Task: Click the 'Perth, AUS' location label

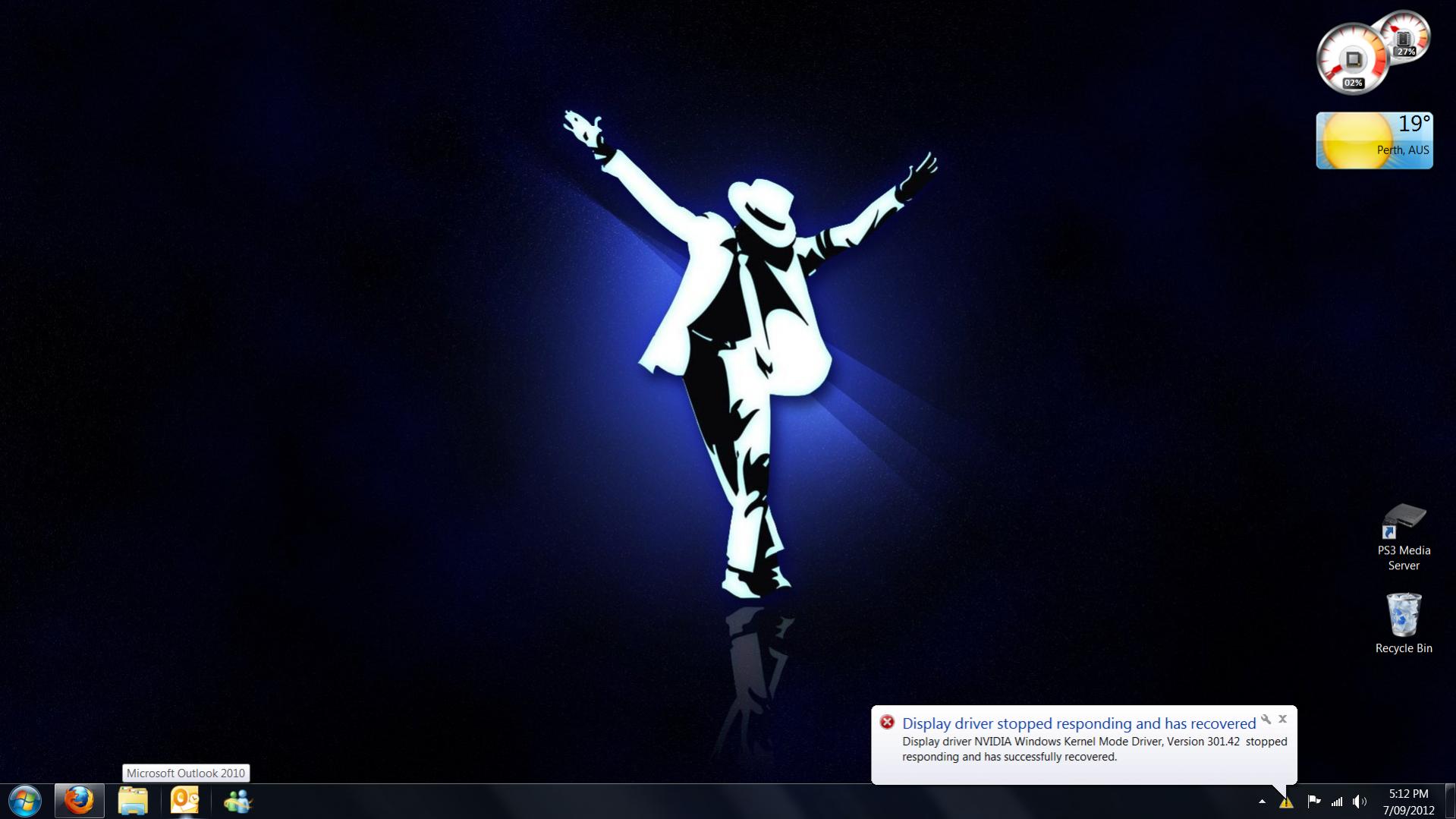Action: pyautogui.click(x=1403, y=150)
